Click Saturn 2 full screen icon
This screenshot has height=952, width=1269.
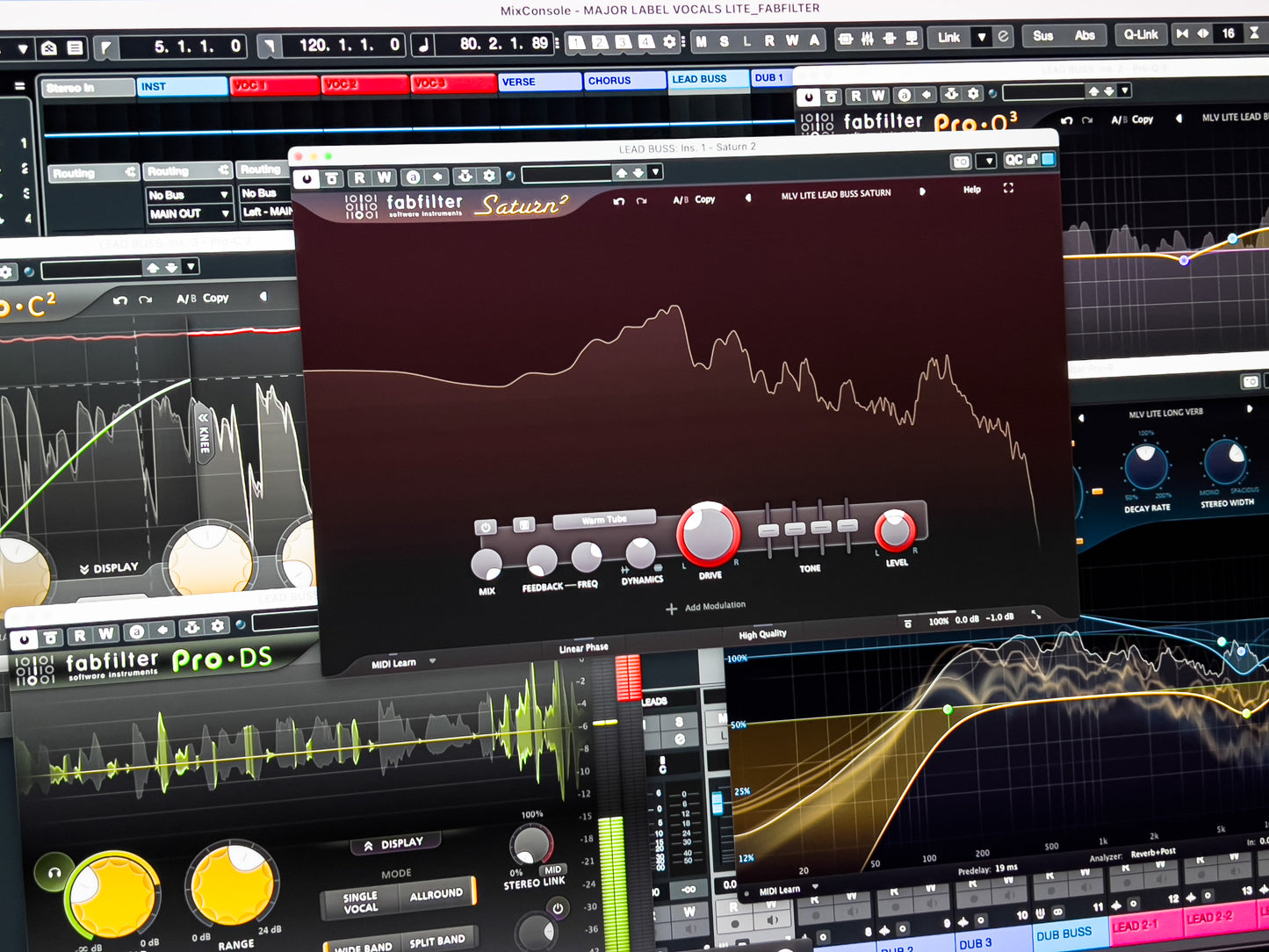[1008, 188]
